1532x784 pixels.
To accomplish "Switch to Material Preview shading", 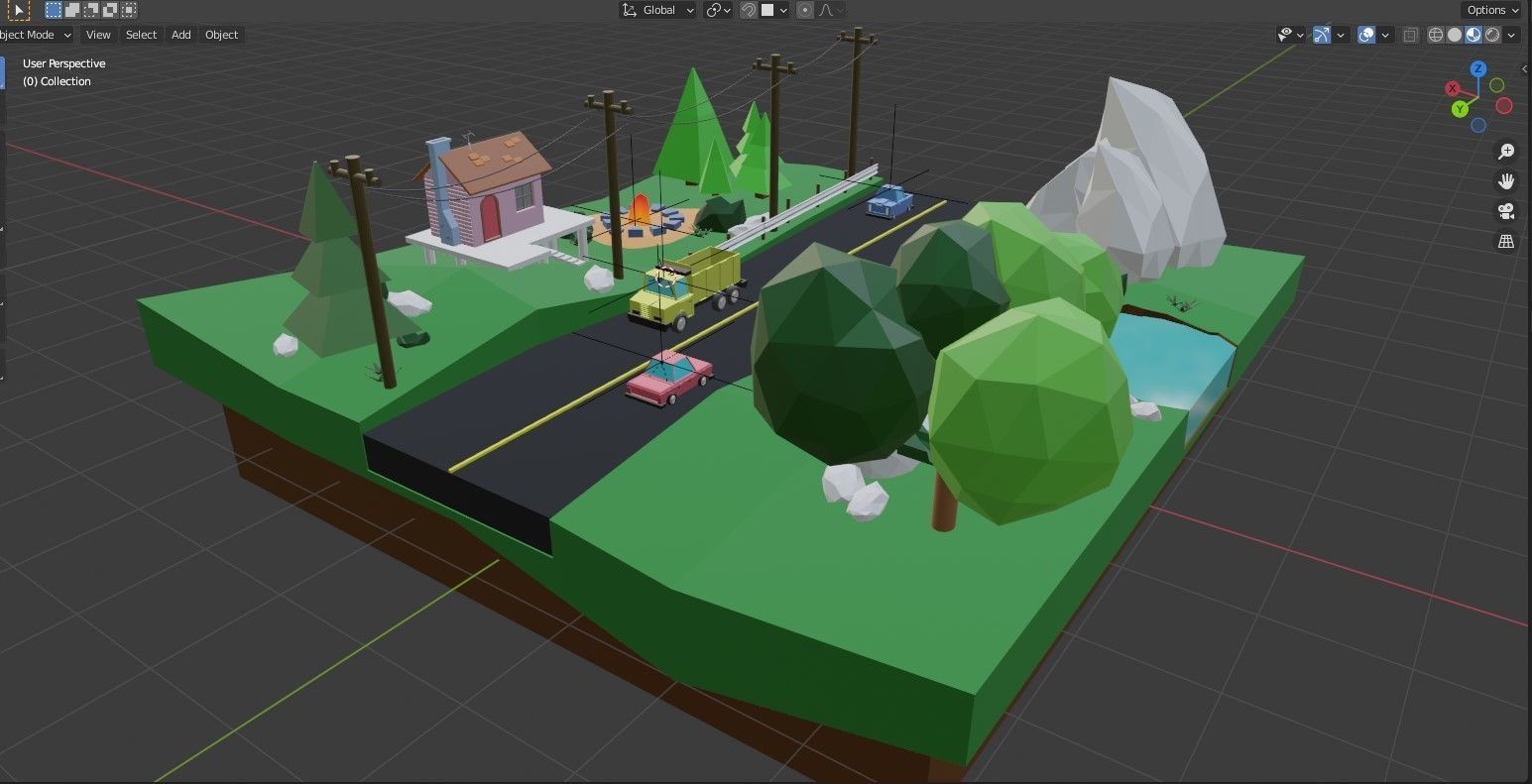I will (x=1473, y=35).
